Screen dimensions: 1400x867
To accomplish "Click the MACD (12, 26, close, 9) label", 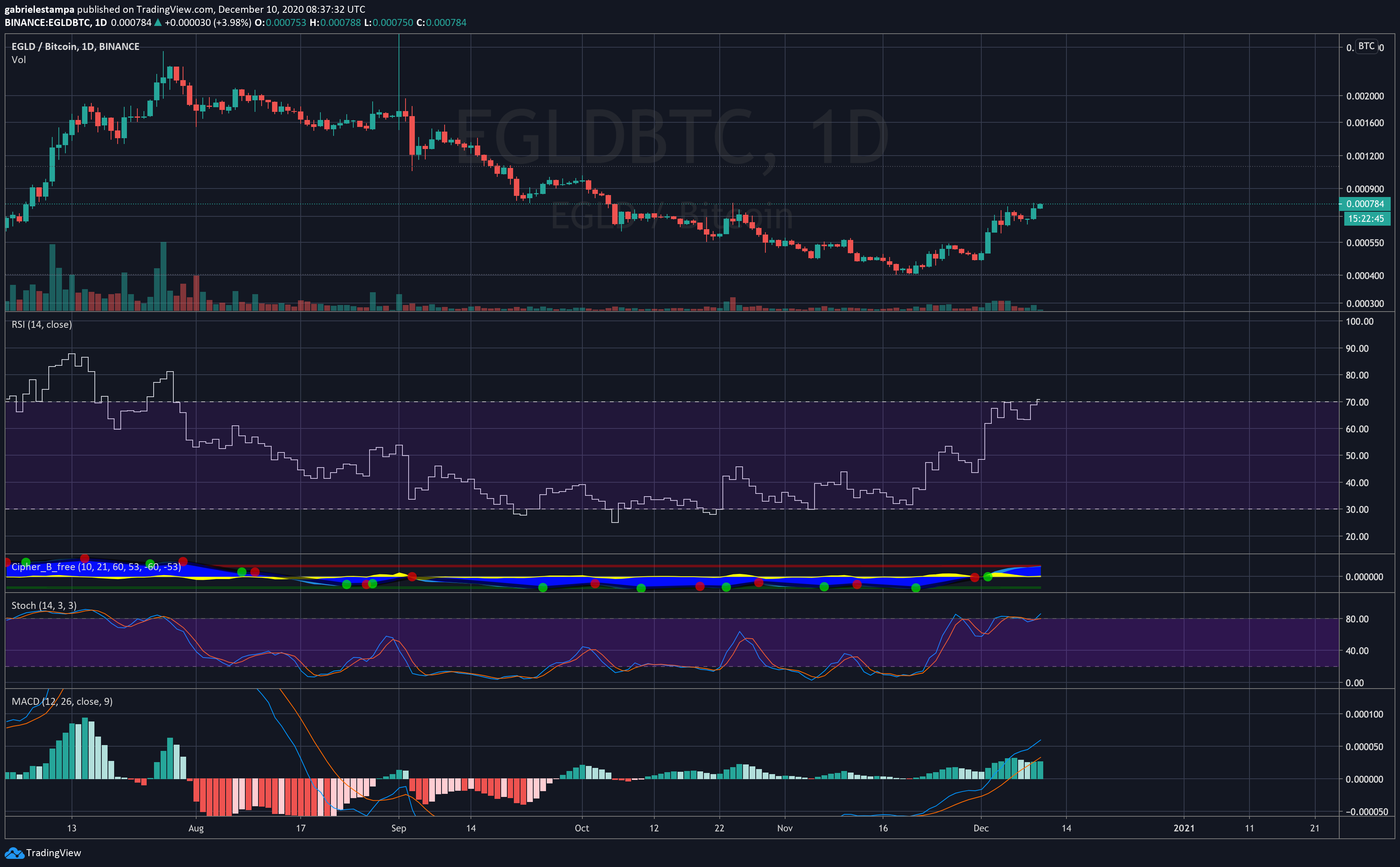I will coord(62,701).
